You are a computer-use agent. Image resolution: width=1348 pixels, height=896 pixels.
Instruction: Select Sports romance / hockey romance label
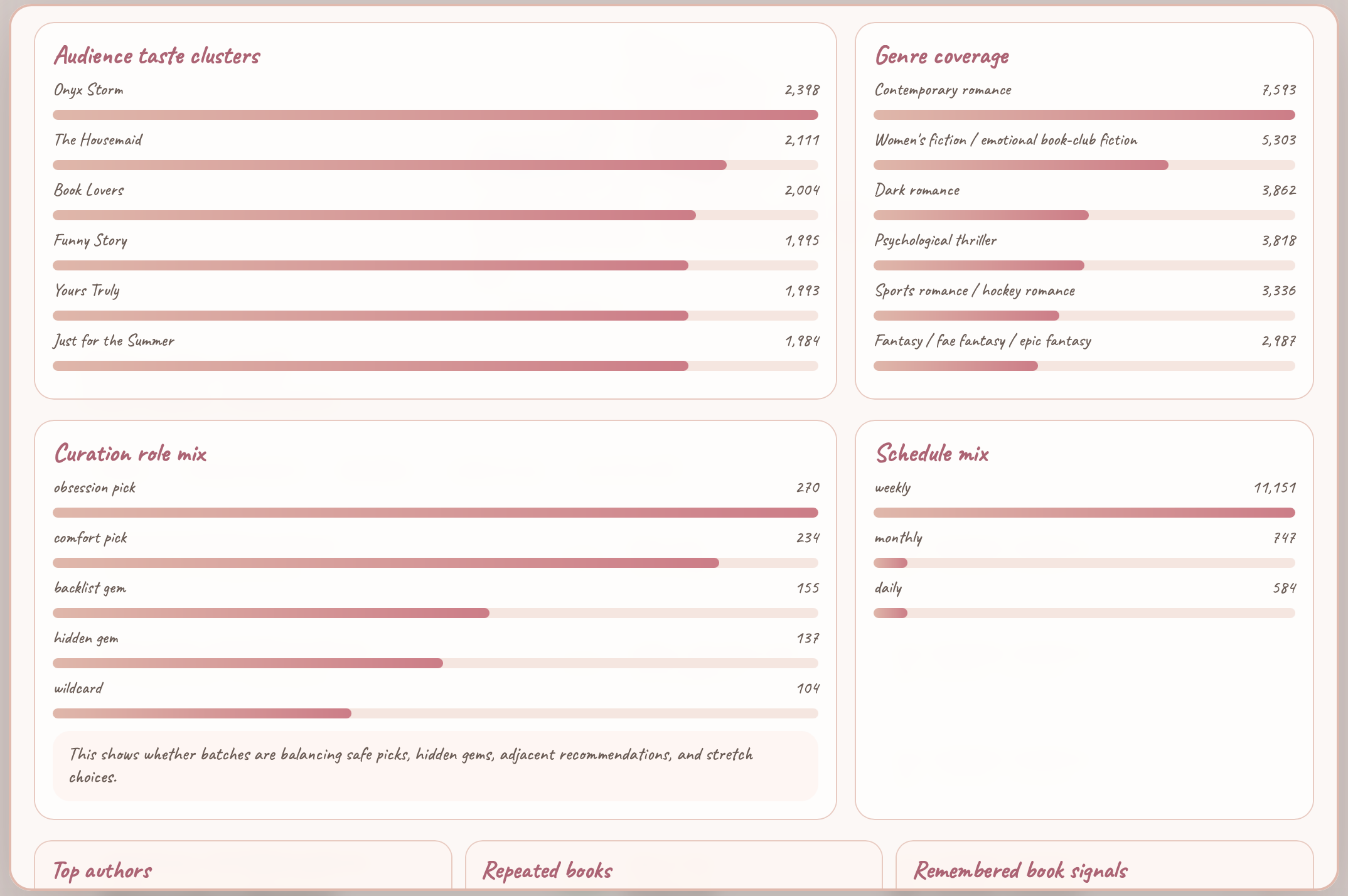tap(975, 291)
